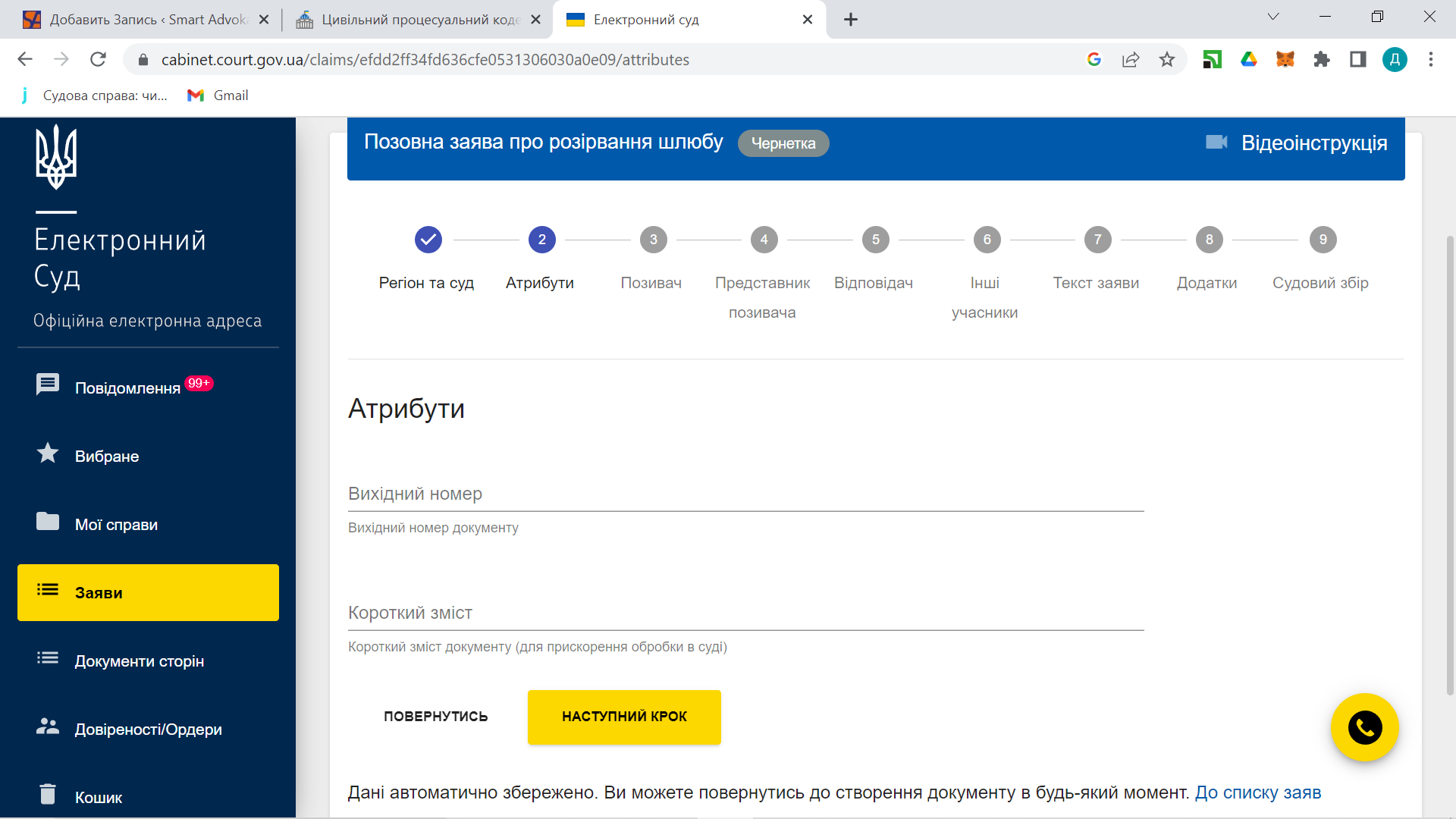Go to step 1 Регіон та суд
1456x819 pixels.
coord(428,240)
